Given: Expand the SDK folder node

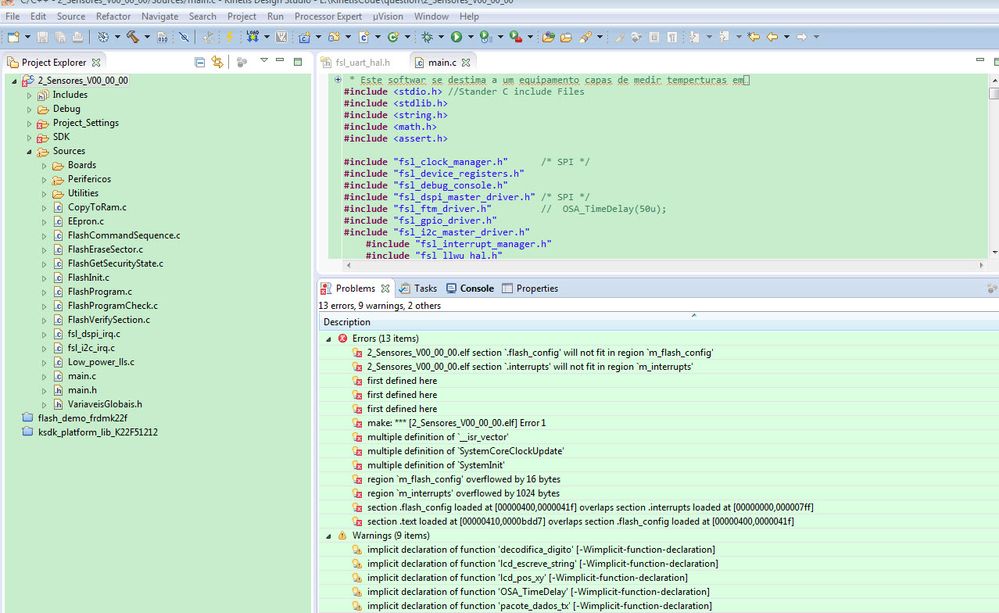Looking at the screenshot, I should point(29,138).
